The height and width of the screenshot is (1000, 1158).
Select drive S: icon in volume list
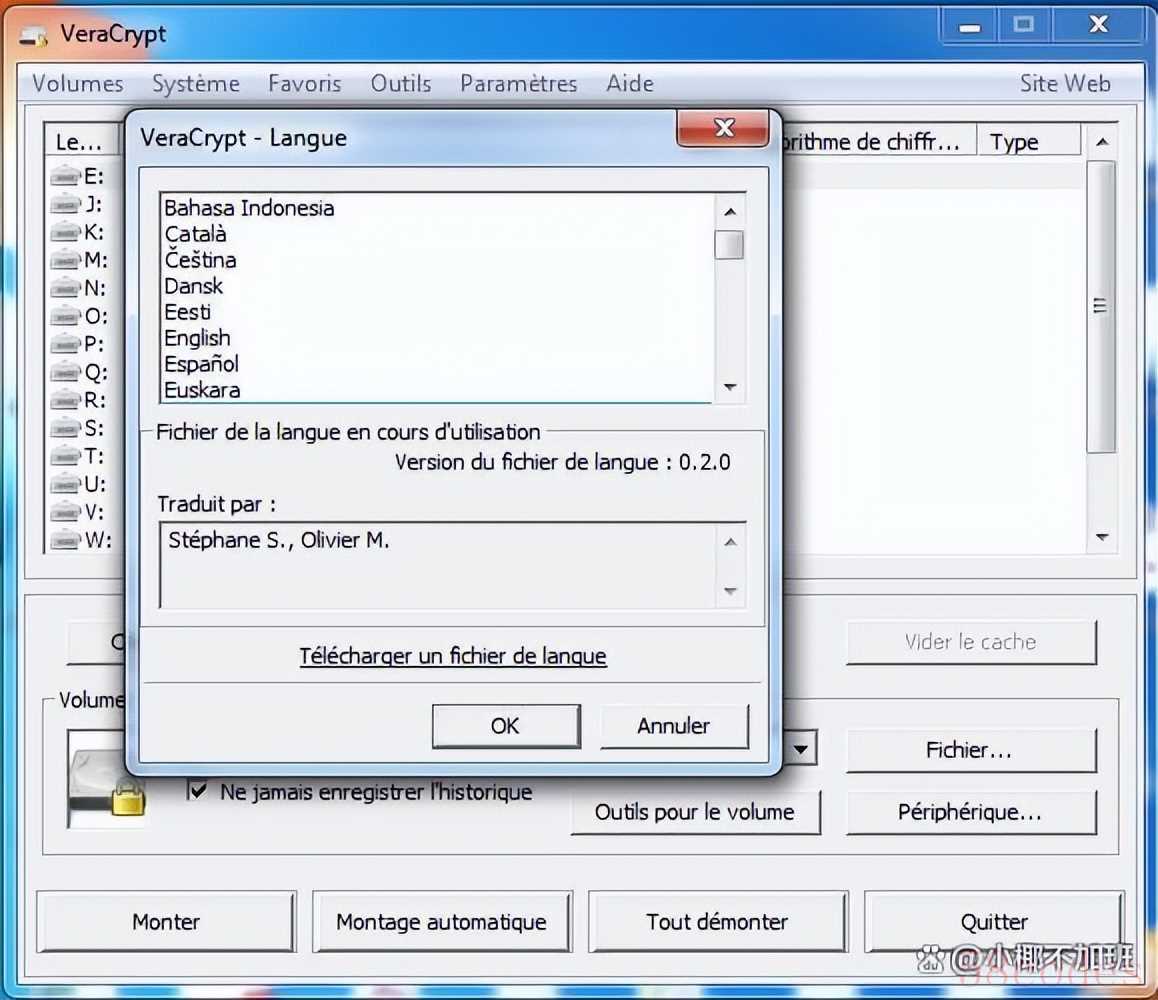tap(65, 428)
